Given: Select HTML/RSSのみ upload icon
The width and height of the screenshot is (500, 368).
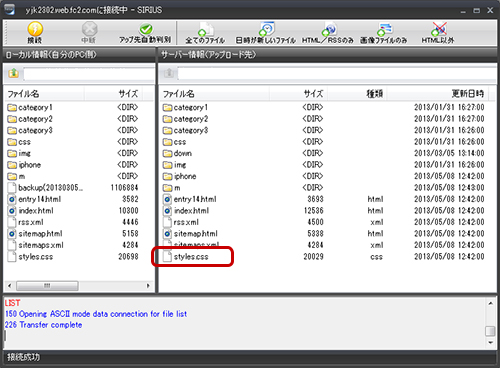Looking at the screenshot, I should (328, 33).
